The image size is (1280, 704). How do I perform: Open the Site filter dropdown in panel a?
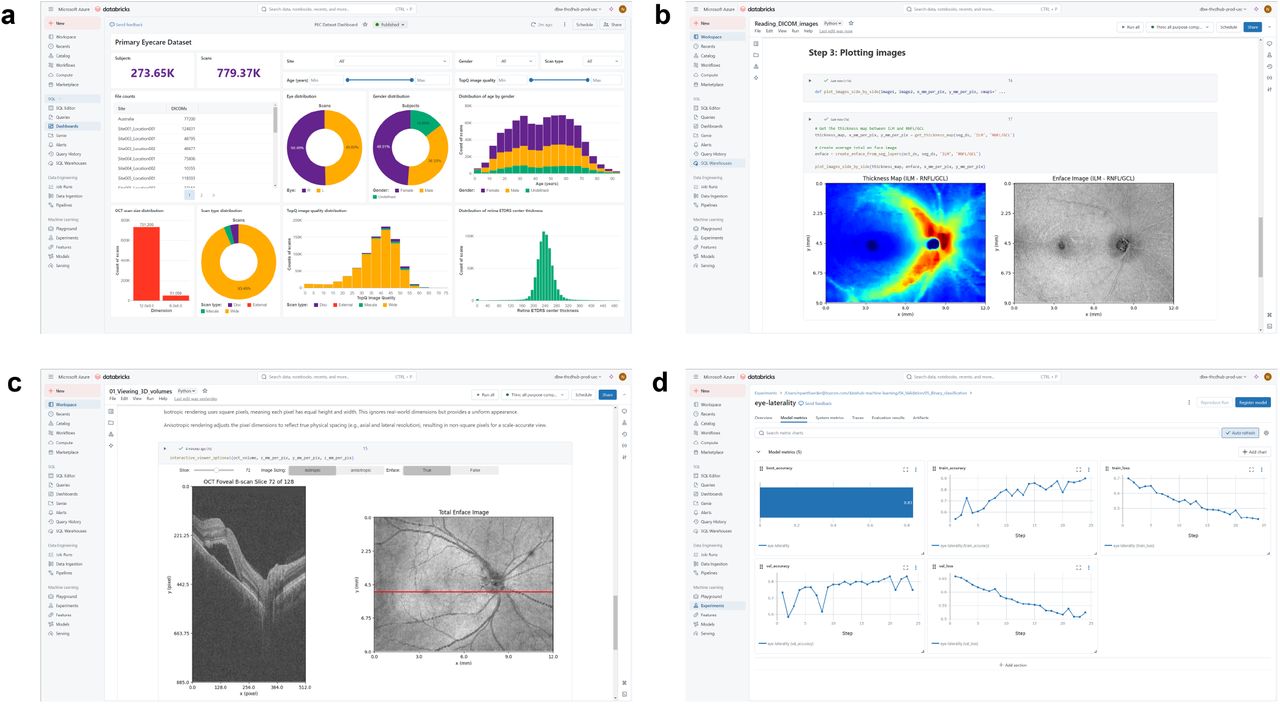[x=392, y=61]
